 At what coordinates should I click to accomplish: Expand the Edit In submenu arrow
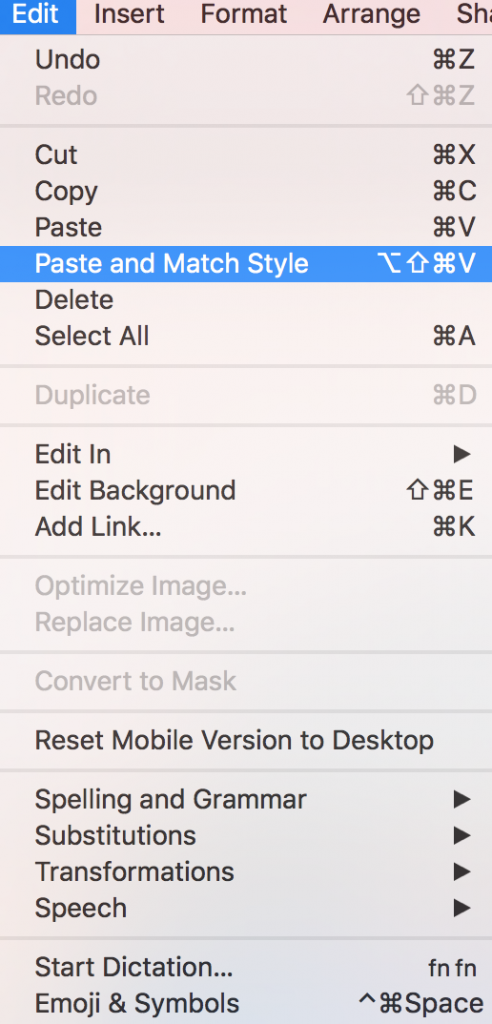click(462, 455)
